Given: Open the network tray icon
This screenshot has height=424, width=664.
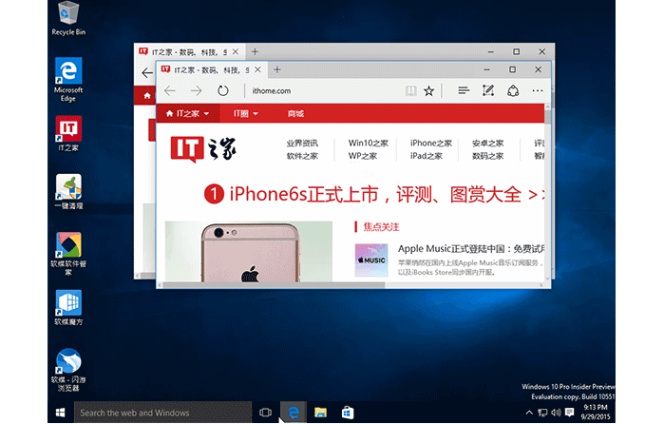Looking at the screenshot, I should (542, 412).
